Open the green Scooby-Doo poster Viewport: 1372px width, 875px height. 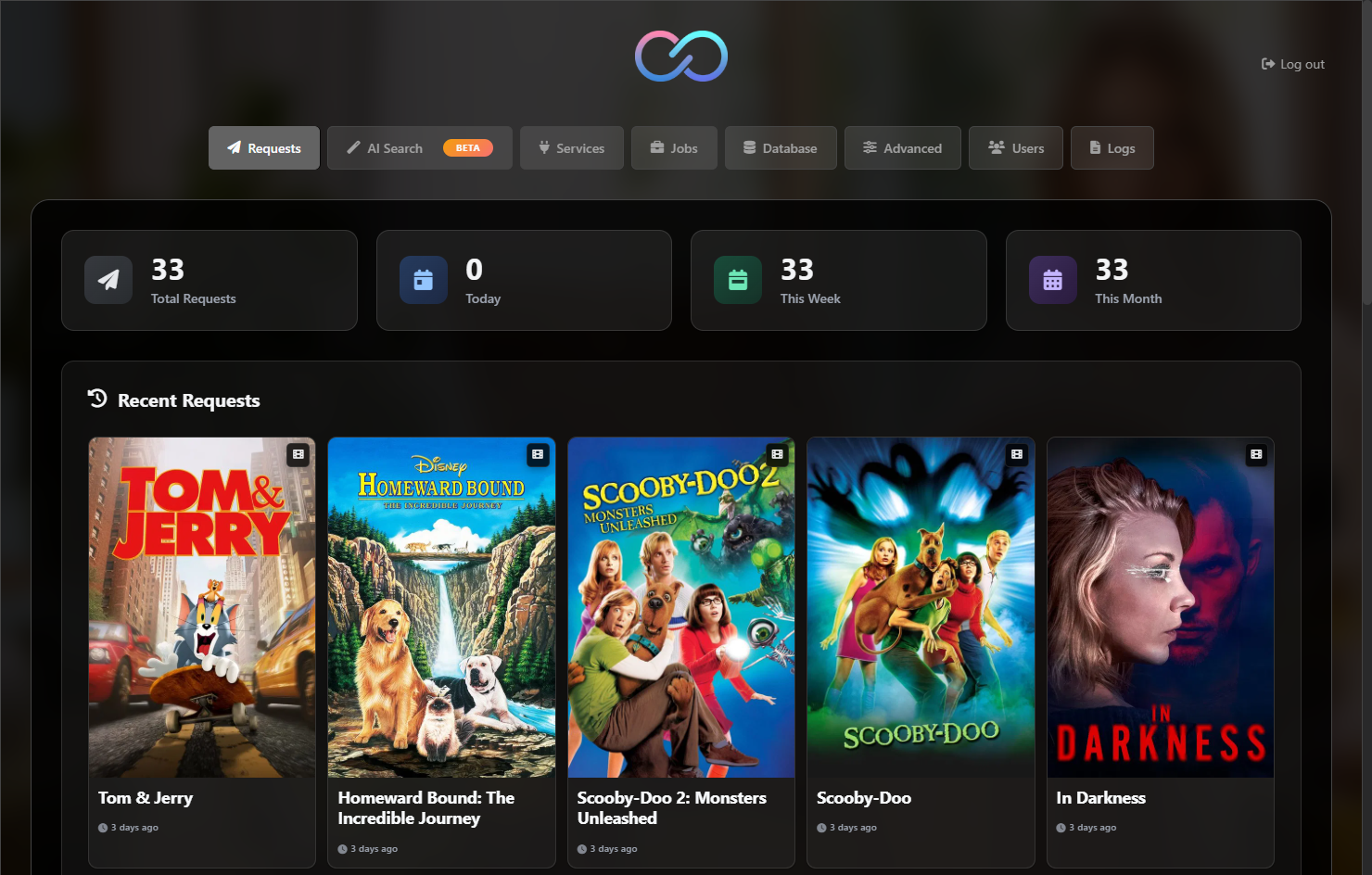point(921,607)
